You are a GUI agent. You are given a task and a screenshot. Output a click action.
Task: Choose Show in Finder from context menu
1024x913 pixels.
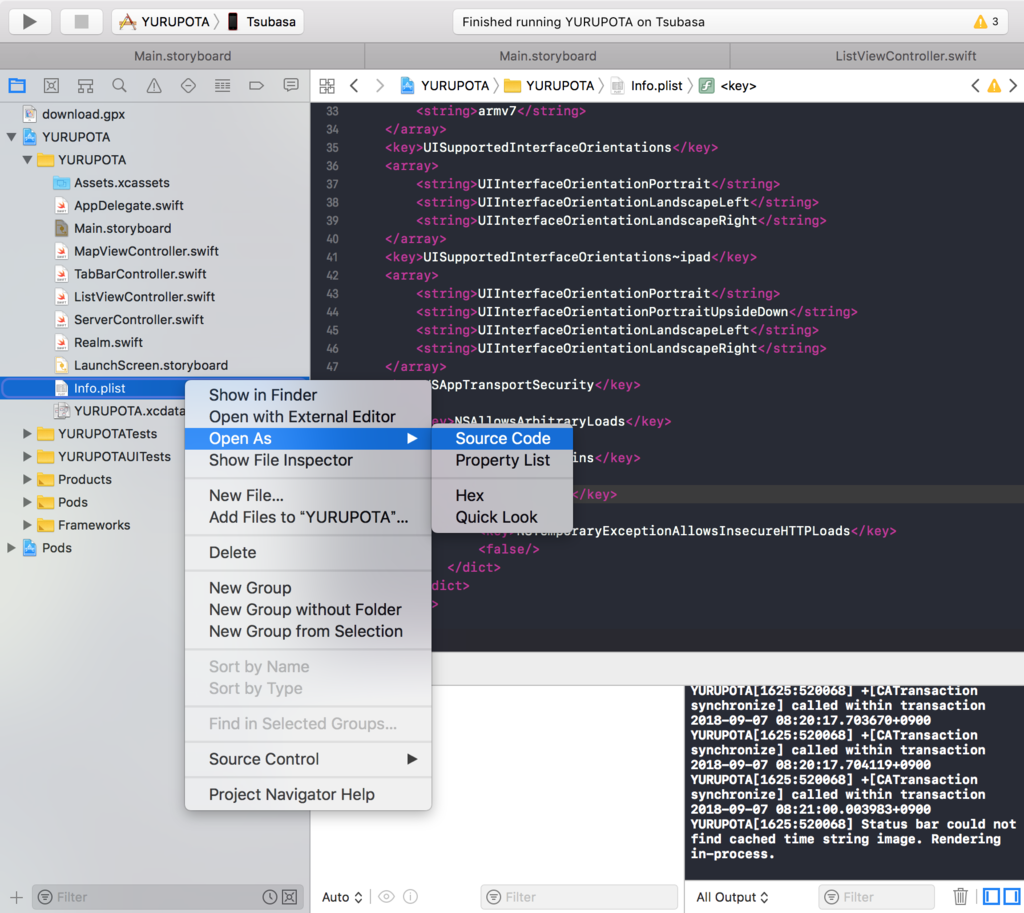click(x=308, y=395)
